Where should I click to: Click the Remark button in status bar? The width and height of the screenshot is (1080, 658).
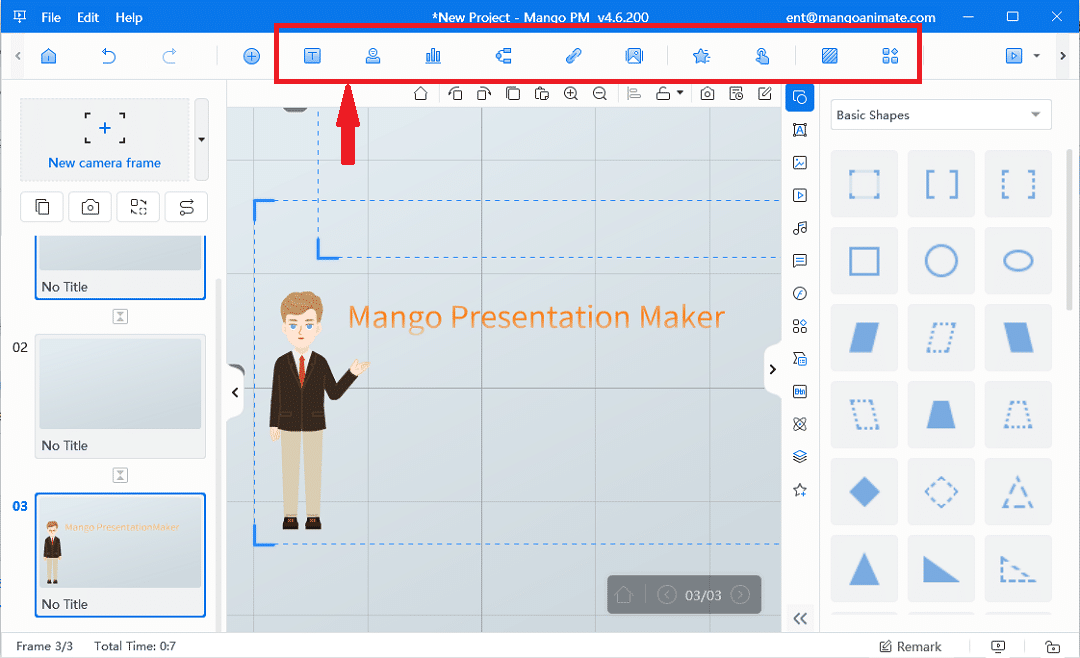tap(910, 646)
